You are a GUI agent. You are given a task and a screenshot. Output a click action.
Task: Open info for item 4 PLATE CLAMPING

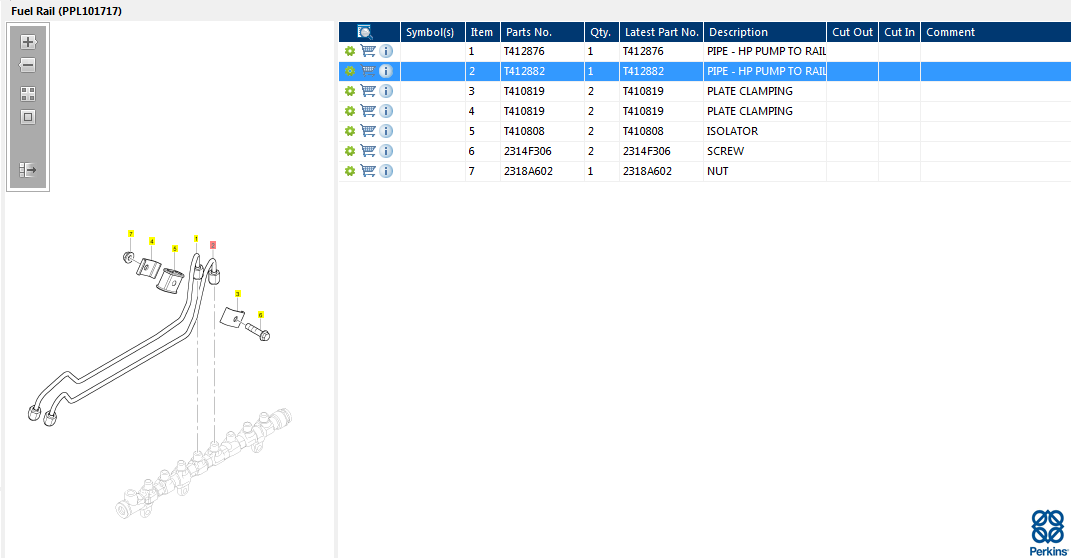[x=386, y=111]
